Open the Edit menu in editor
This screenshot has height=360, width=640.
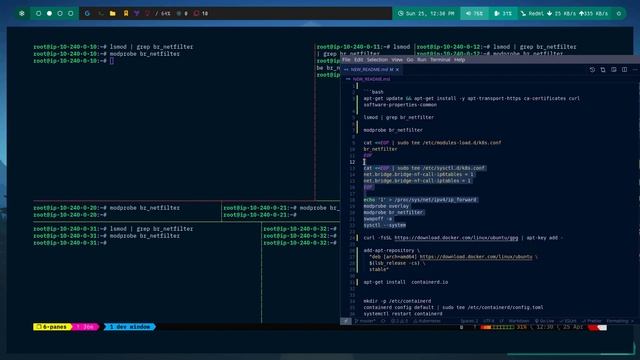coord(358,60)
